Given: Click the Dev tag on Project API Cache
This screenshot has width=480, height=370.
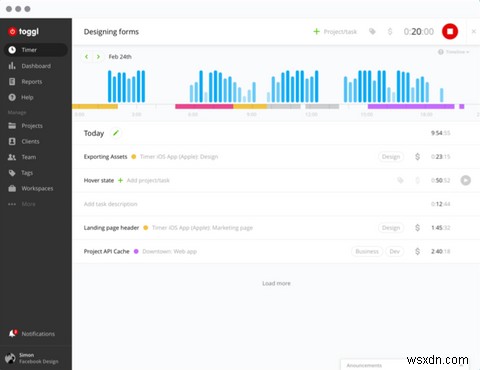Looking at the screenshot, I should (395, 251).
